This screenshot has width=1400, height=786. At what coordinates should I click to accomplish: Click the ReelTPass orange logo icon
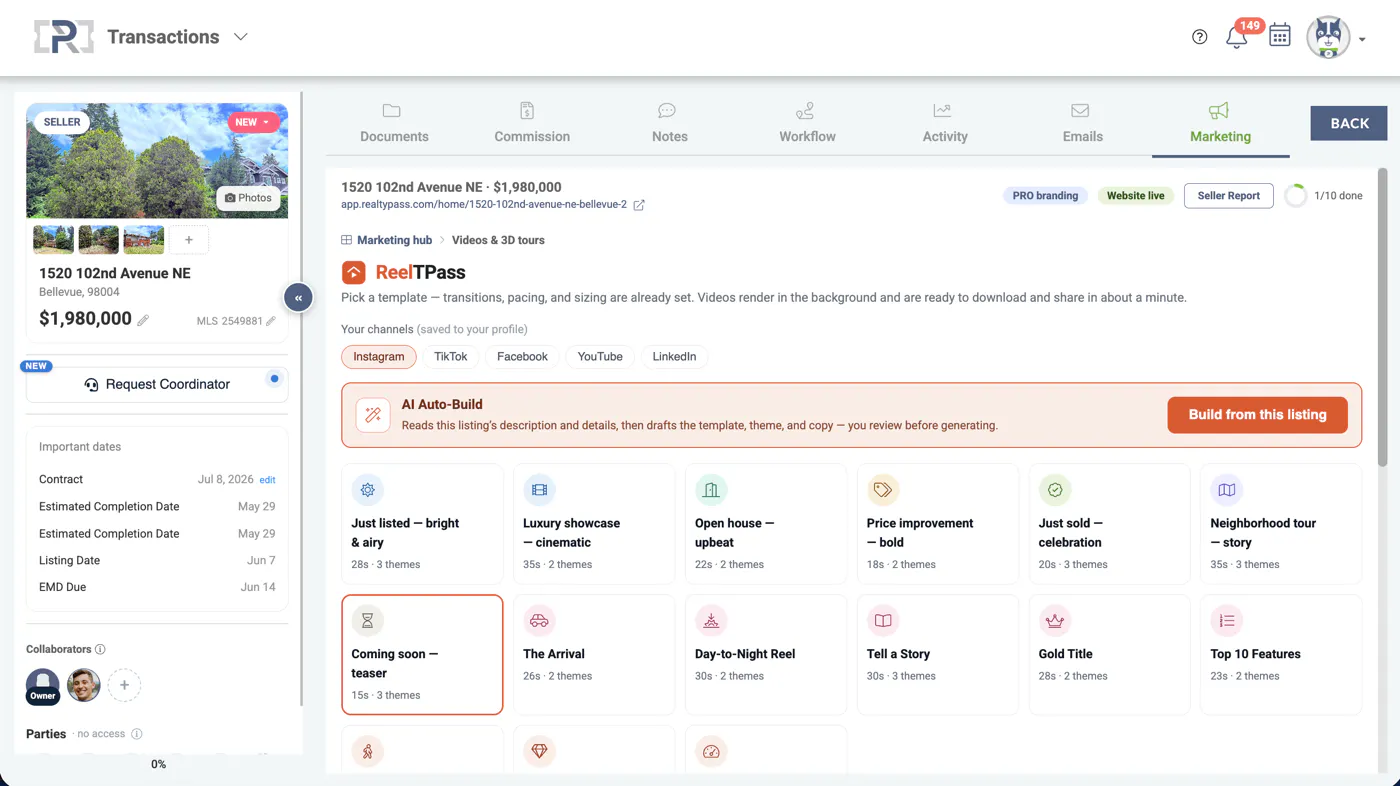pyautogui.click(x=353, y=272)
